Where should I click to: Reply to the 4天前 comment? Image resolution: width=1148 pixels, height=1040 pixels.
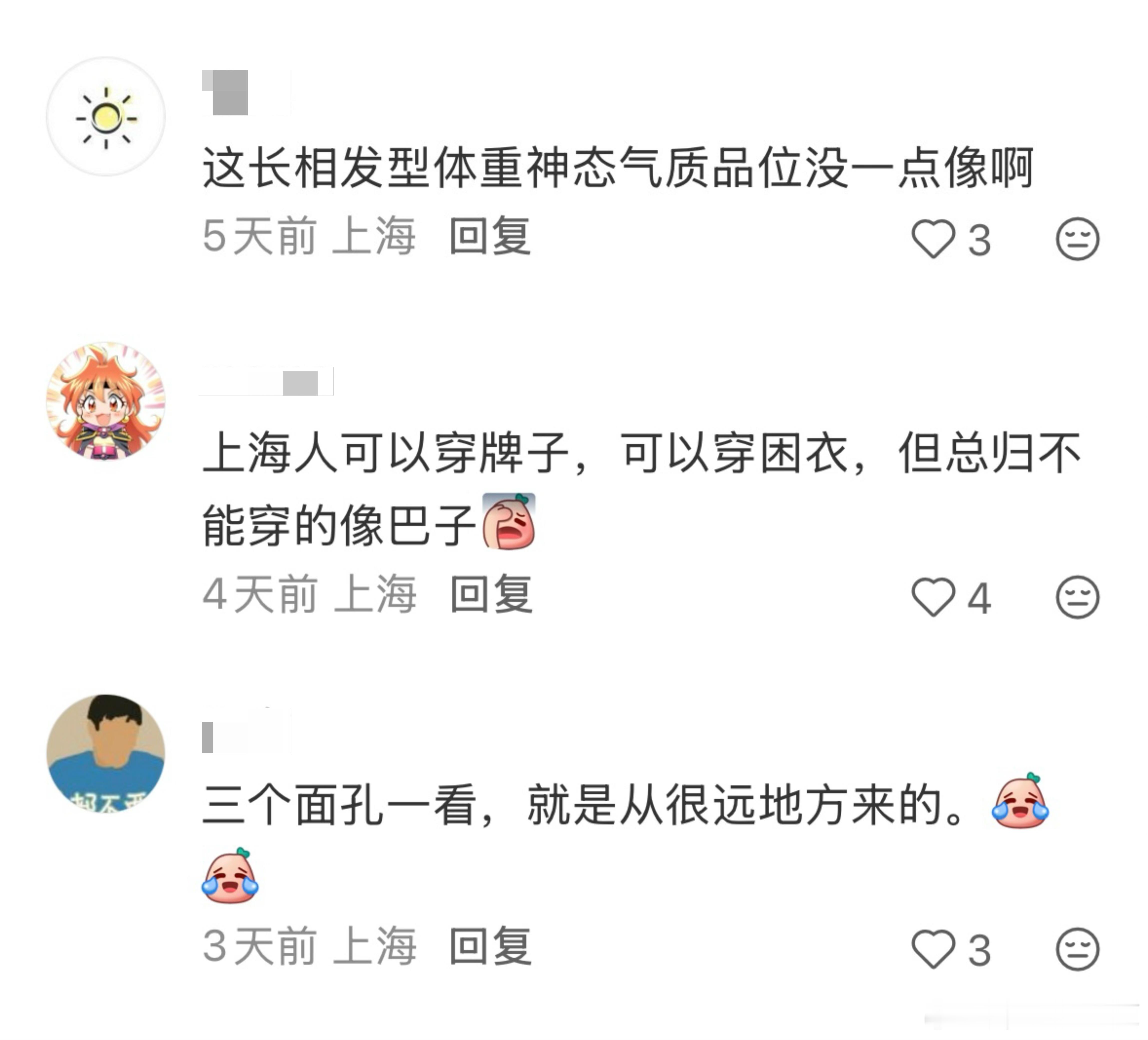click(491, 594)
